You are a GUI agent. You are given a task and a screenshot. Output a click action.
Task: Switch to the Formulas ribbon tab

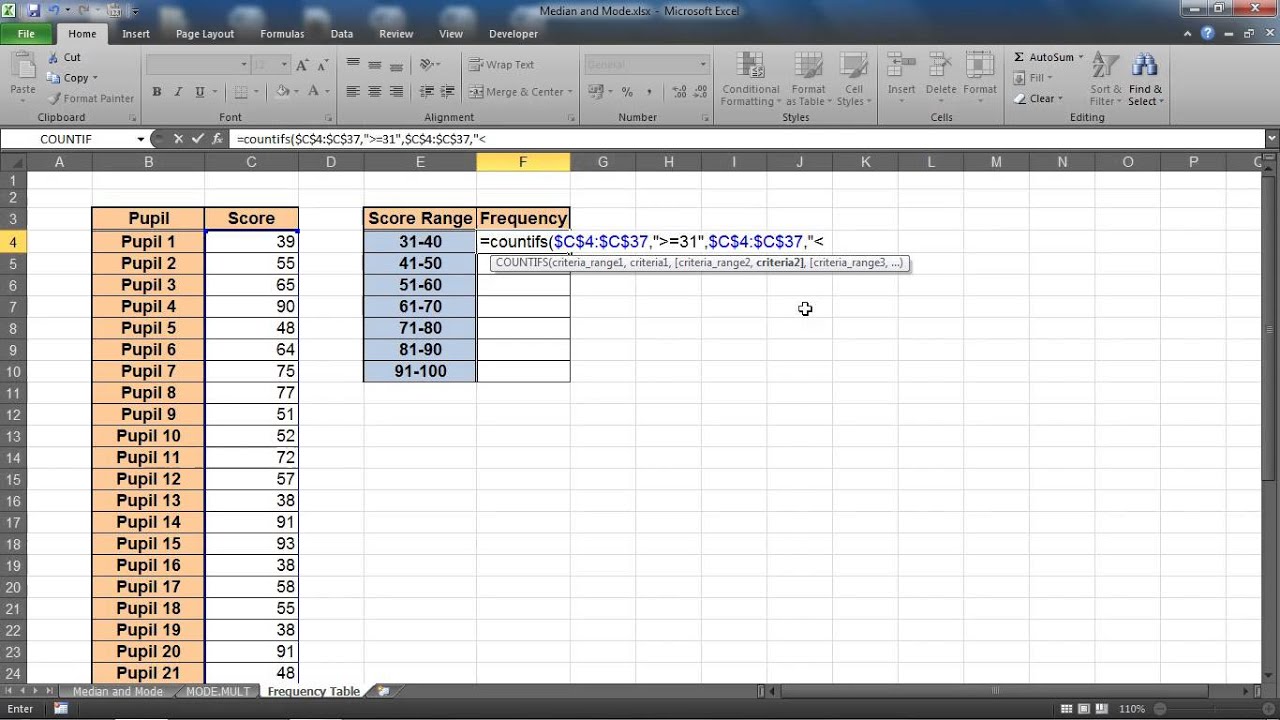pos(282,33)
